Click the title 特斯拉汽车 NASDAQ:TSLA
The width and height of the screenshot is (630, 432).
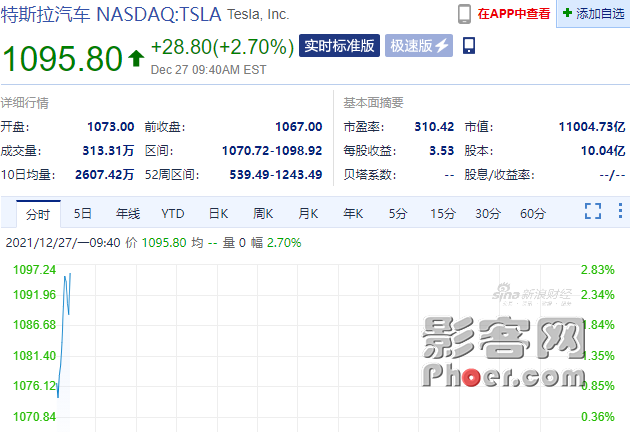coord(111,14)
